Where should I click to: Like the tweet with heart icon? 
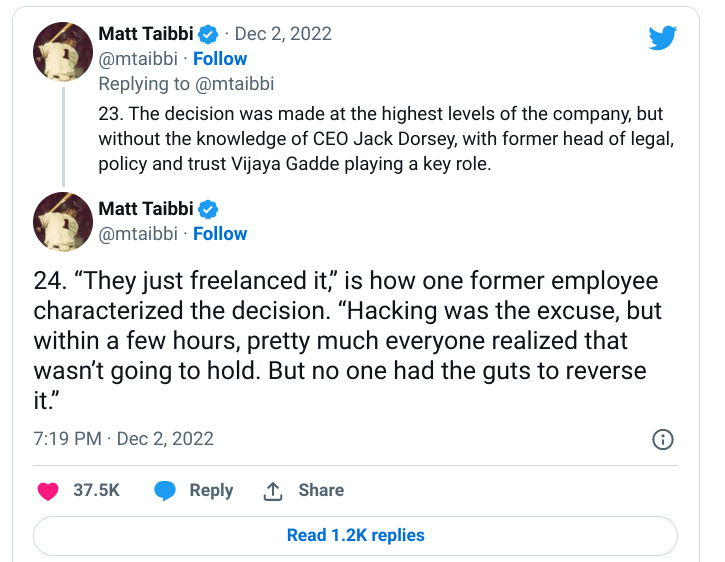tap(48, 491)
